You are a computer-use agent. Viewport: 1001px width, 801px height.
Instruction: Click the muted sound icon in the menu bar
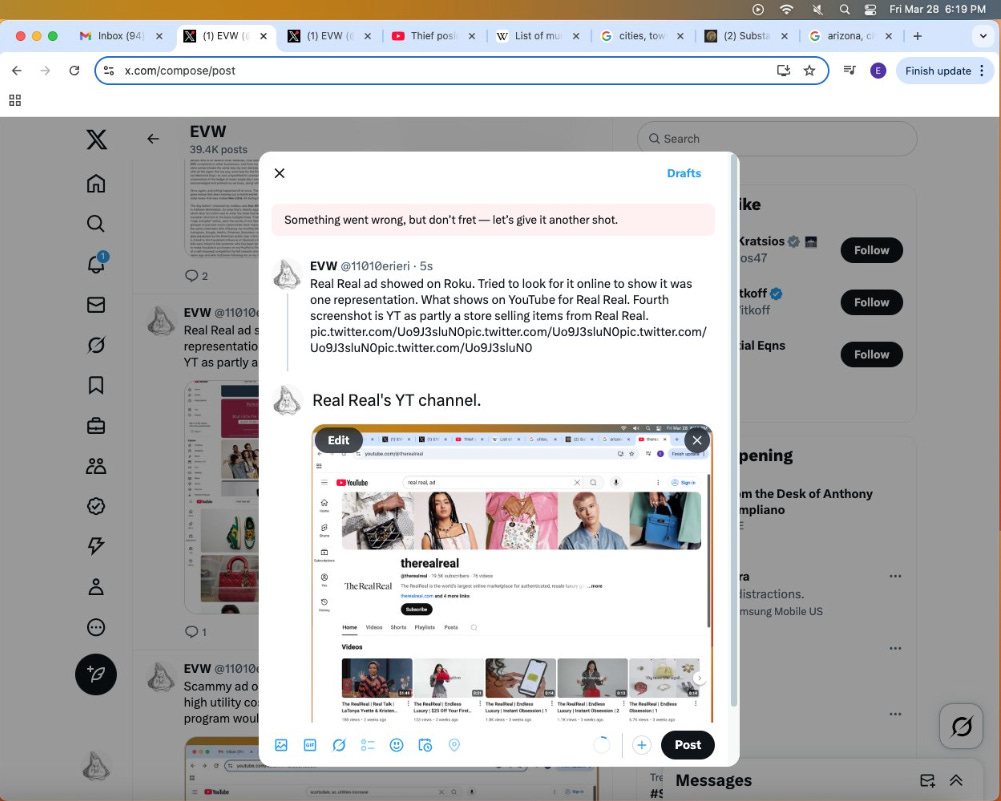pos(817,10)
